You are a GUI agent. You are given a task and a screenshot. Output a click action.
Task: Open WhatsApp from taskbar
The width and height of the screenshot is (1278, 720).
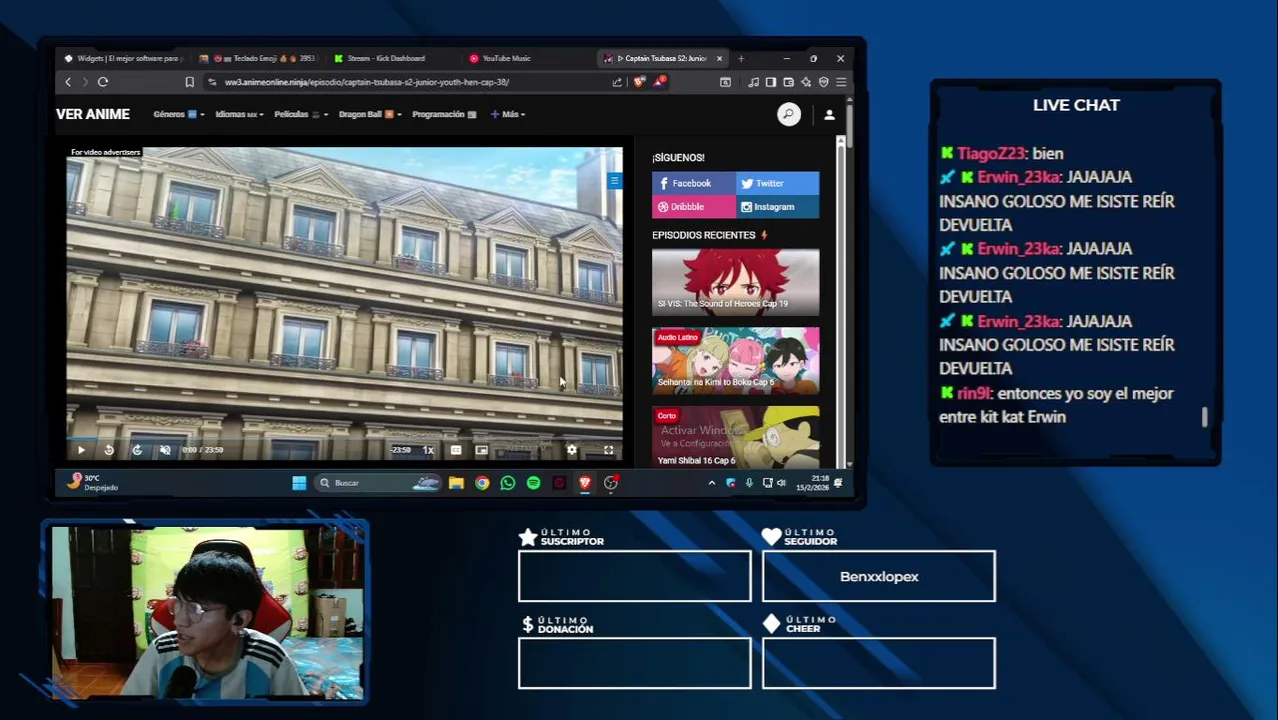click(508, 483)
